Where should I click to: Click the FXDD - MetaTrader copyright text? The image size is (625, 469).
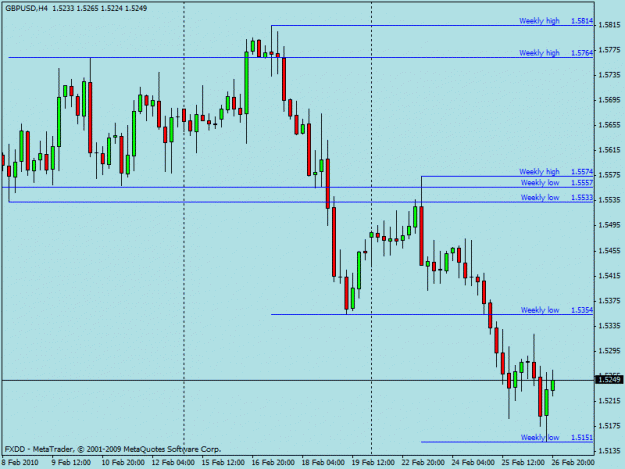113,449
